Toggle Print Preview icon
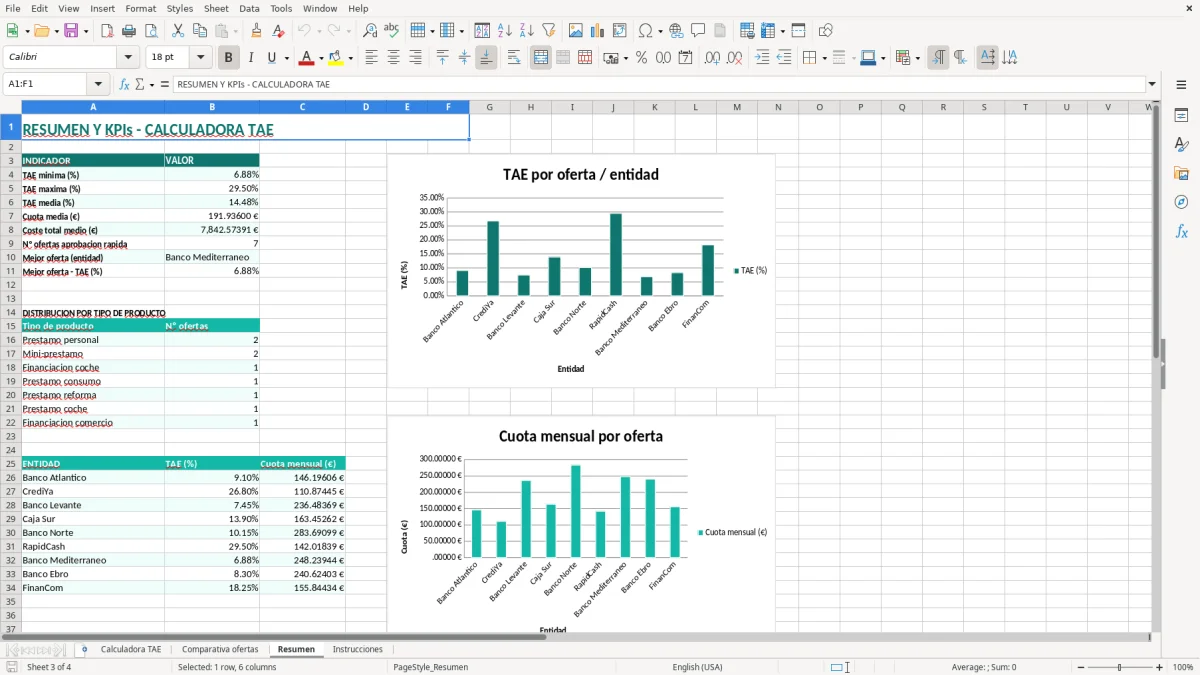This screenshot has height=675, width=1200. click(149, 31)
